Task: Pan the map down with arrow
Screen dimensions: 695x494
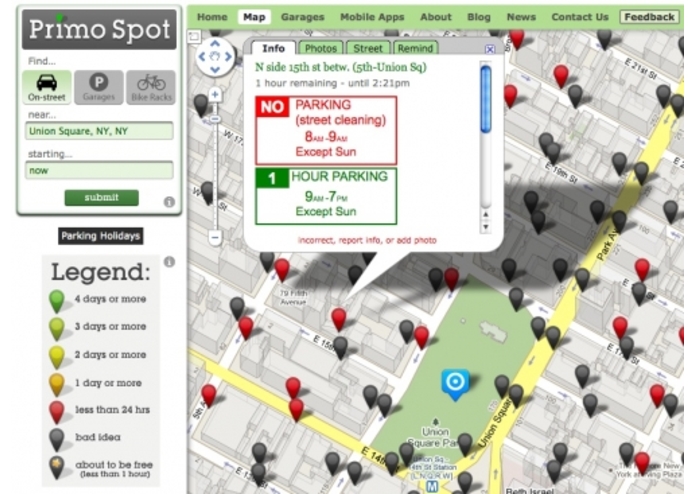Action: (215, 70)
